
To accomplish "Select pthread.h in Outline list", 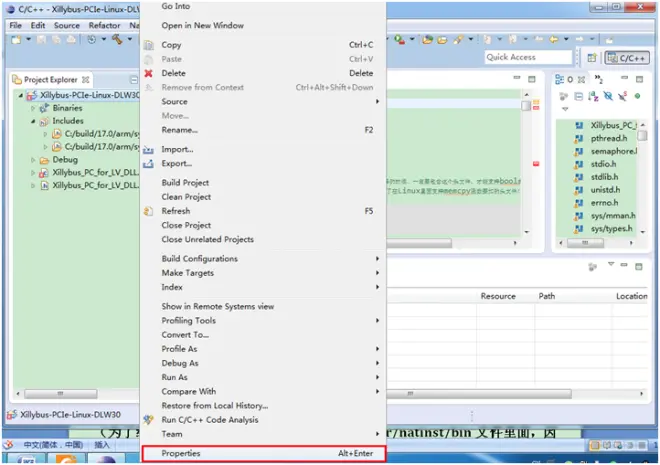I will point(609,138).
